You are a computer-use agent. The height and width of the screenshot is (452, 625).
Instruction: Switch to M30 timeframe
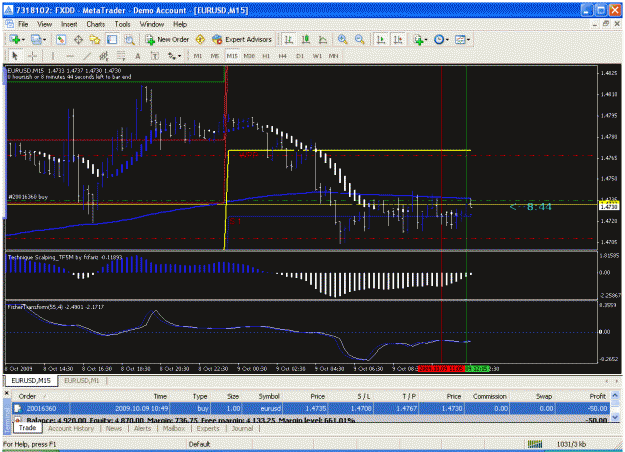[x=249, y=56]
